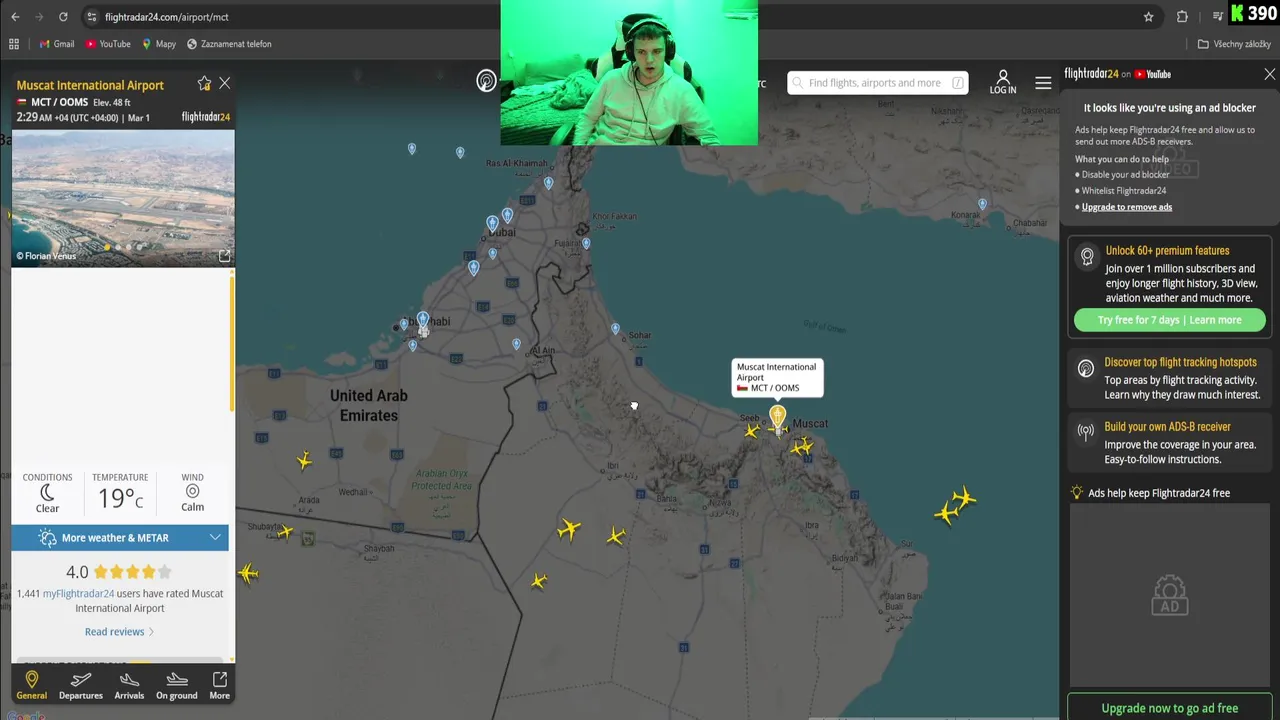Open the browser extensions puzzle icon
The image size is (1280, 720).
click(x=1182, y=17)
